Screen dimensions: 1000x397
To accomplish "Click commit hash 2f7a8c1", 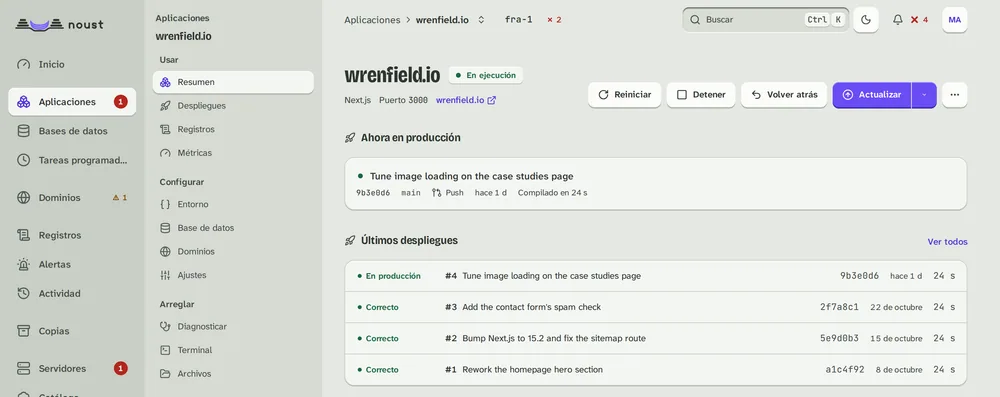I will (x=839, y=307).
